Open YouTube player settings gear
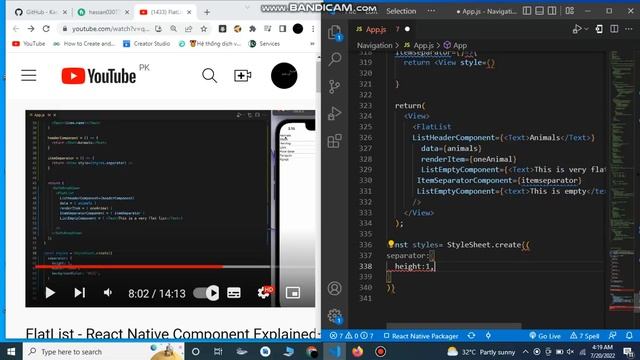 (x=264, y=292)
